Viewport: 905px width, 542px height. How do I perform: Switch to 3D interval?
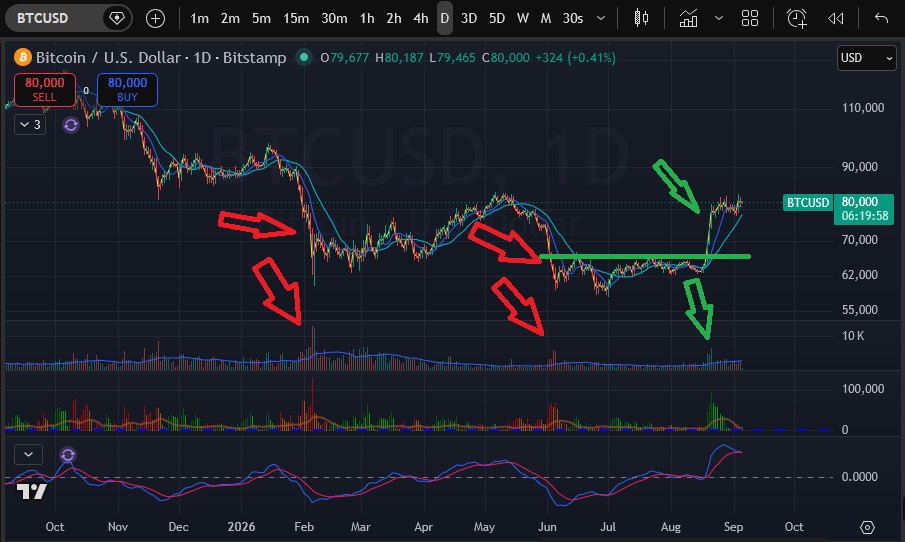(x=469, y=18)
